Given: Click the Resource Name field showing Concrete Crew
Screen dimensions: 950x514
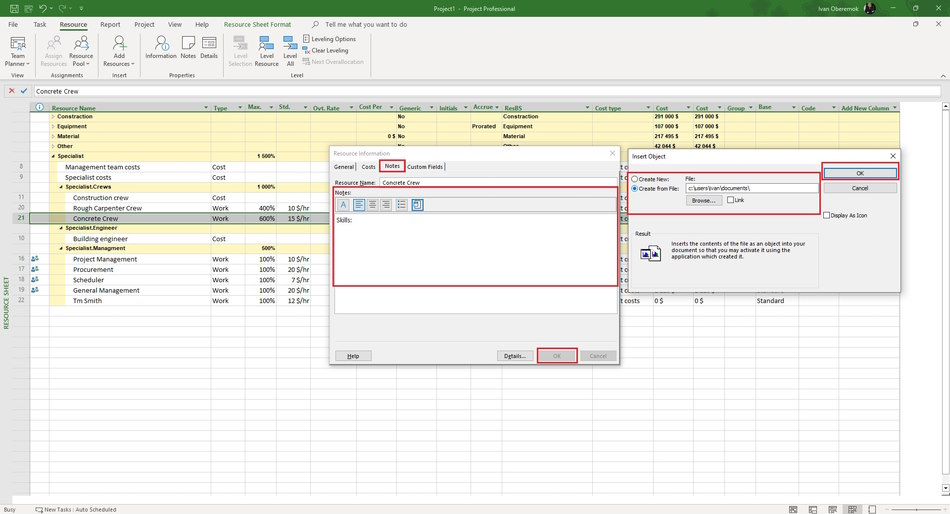Looking at the screenshot, I should coord(498,182).
